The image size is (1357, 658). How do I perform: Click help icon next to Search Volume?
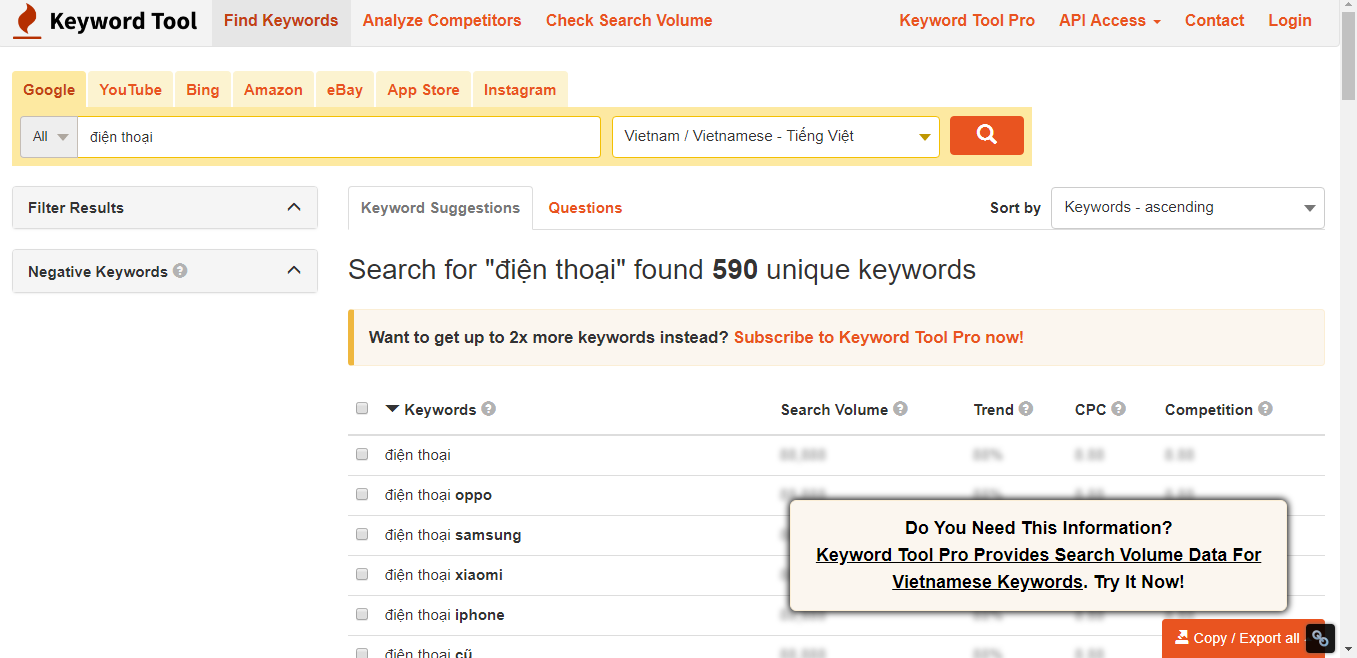(x=900, y=409)
